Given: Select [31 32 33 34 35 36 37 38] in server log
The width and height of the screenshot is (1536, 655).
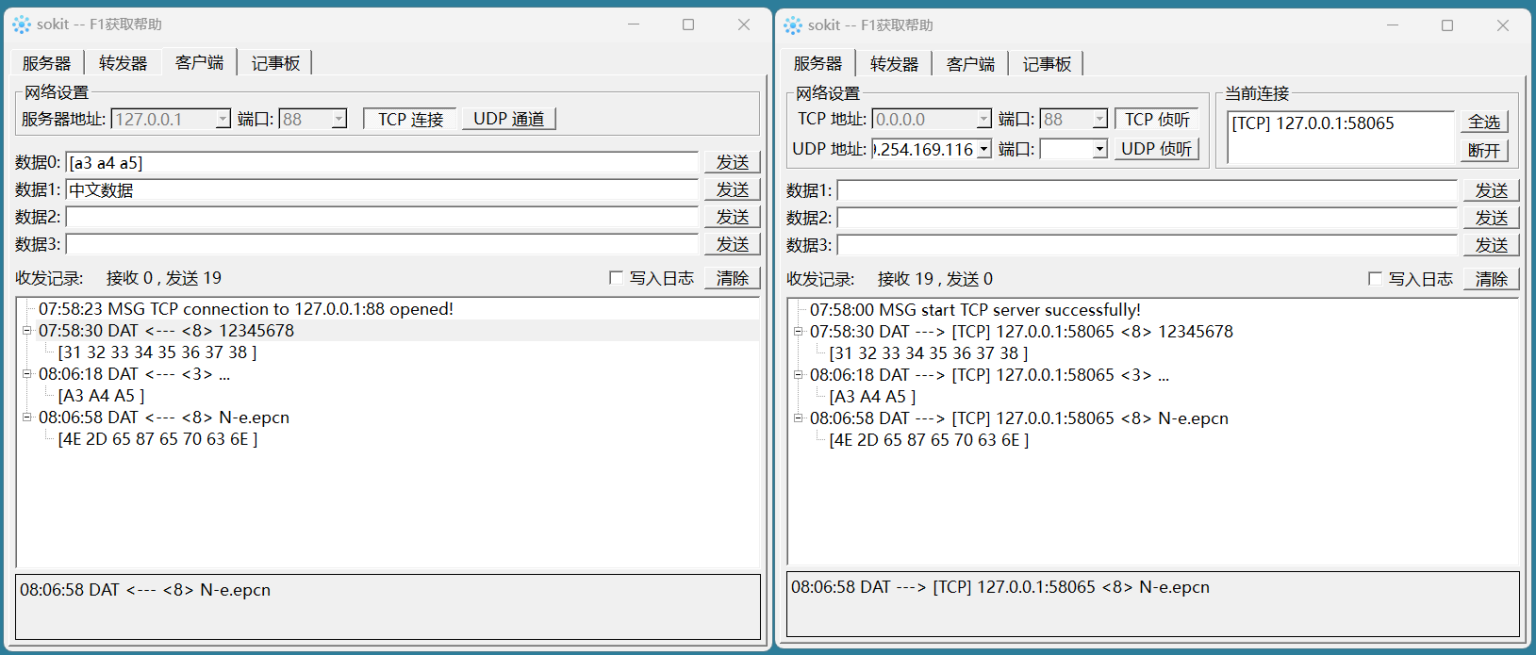Looking at the screenshot, I should coord(928,353).
